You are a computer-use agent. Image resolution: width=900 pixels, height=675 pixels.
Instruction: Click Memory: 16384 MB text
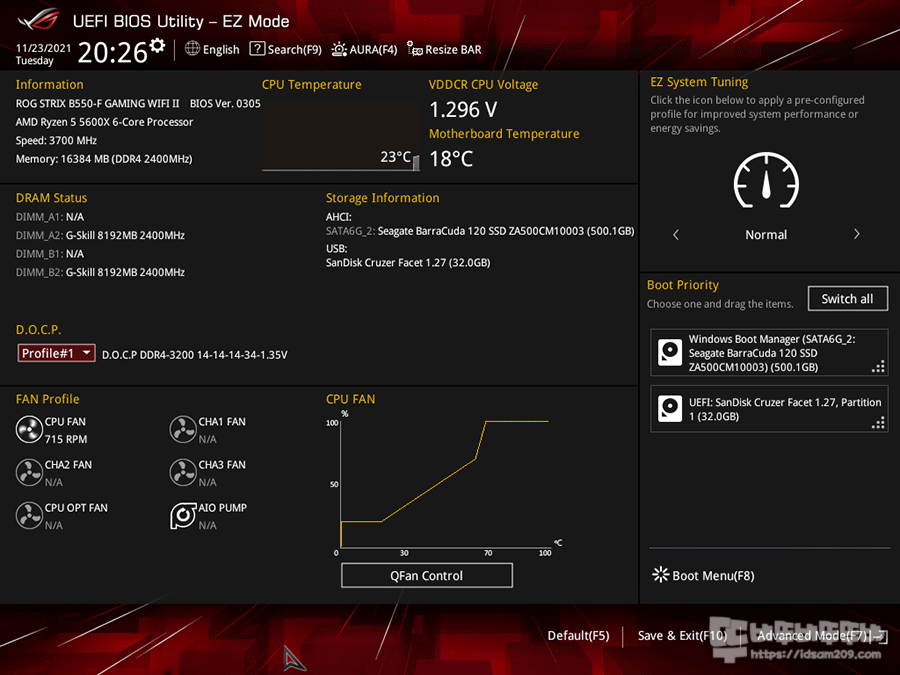tap(104, 159)
